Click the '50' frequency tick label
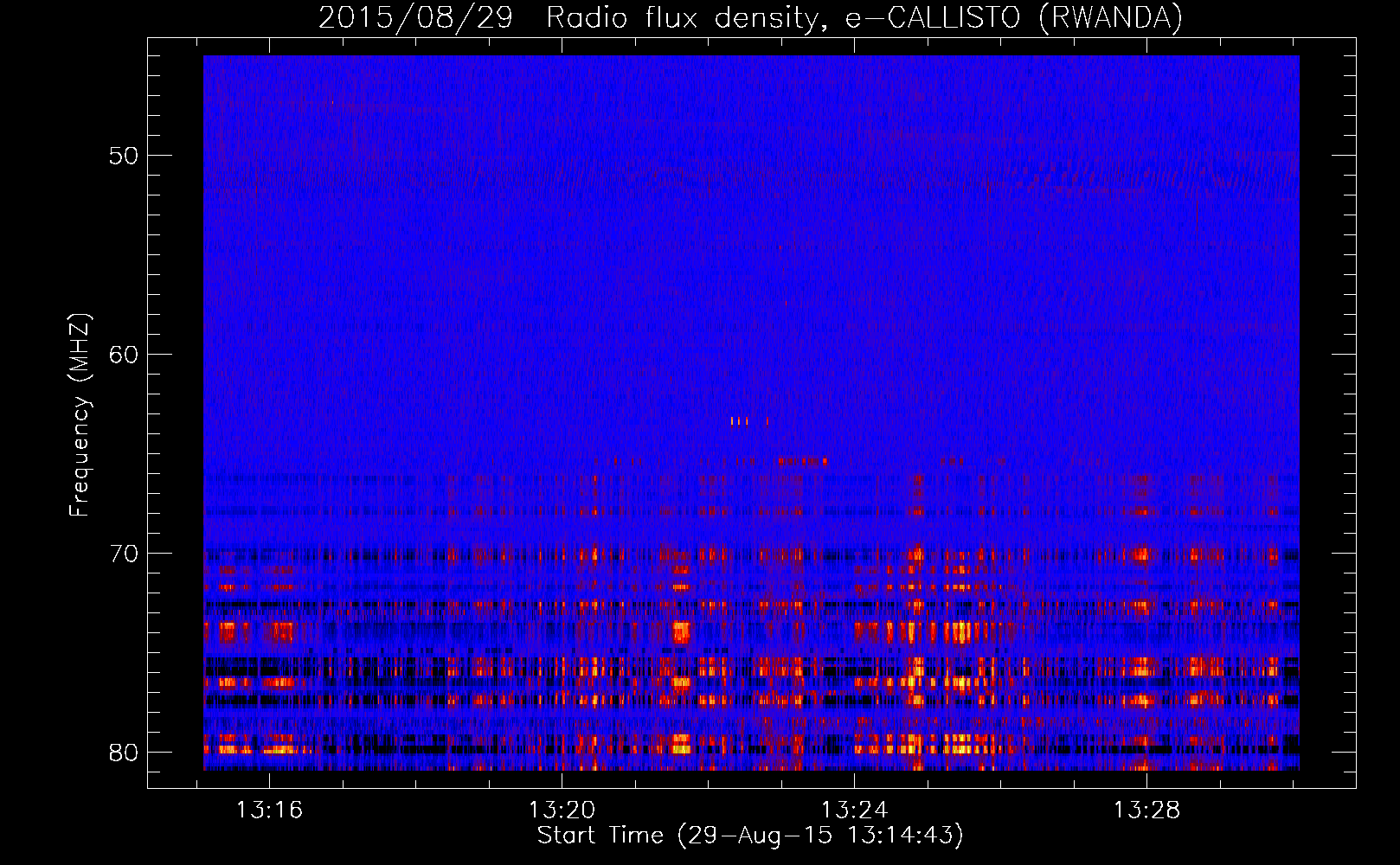1400x865 pixels. tap(124, 156)
